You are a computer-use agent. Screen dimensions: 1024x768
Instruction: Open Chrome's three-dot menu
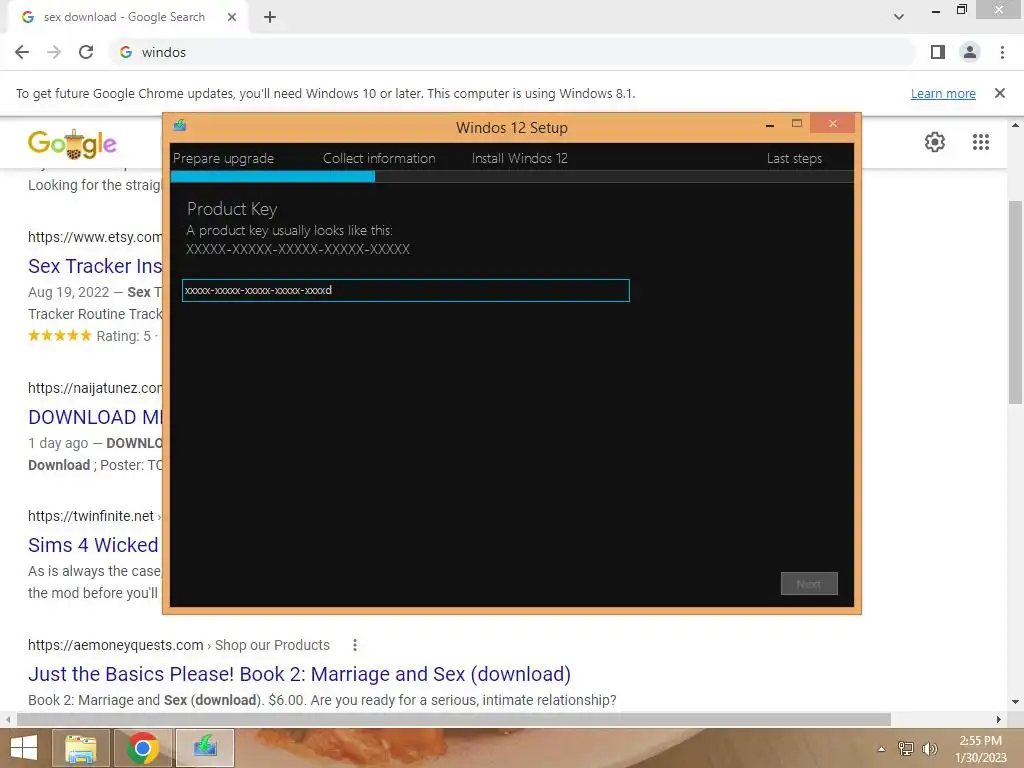pos(1002,52)
